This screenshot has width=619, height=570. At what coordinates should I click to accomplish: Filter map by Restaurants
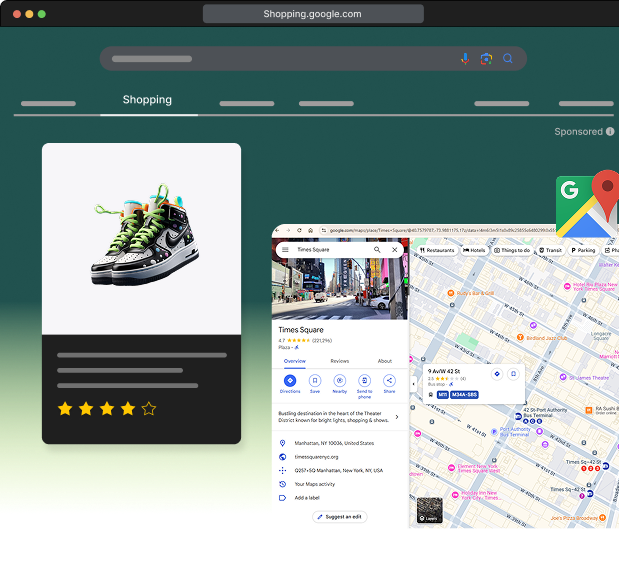(x=437, y=250)
